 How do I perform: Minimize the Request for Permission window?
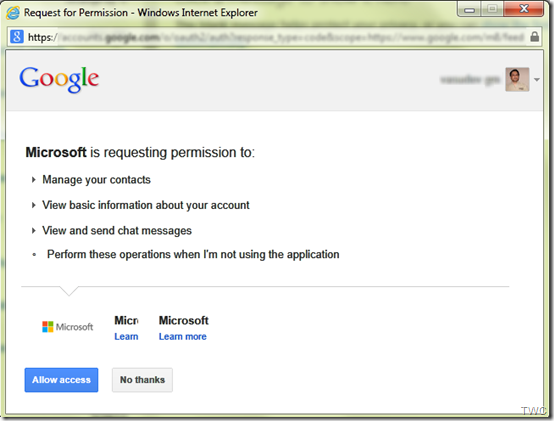469,10
